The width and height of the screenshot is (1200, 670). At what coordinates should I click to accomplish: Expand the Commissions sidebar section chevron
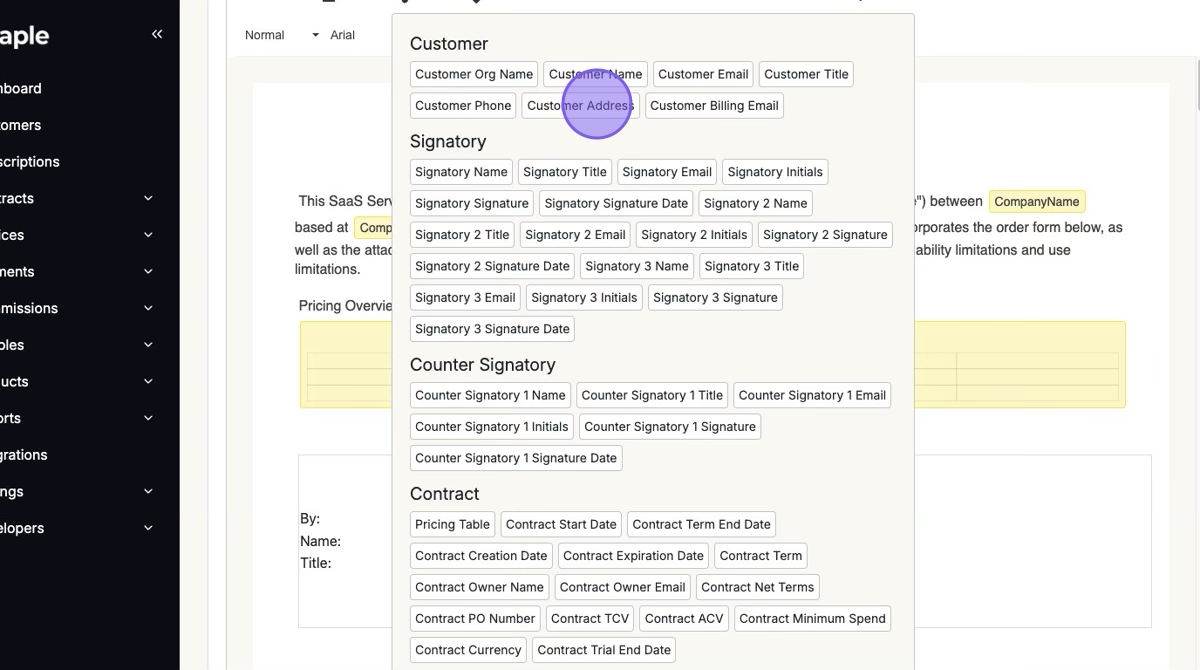point(148,309)
